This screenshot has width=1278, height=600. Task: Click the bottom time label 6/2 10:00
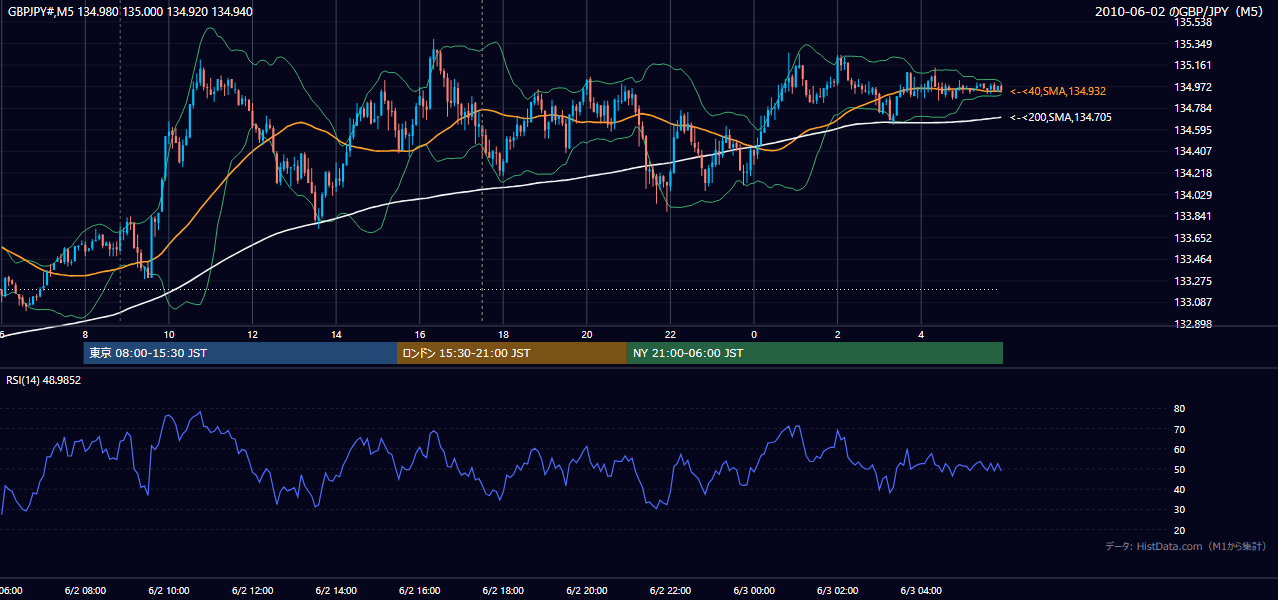(x=169, y=591)
